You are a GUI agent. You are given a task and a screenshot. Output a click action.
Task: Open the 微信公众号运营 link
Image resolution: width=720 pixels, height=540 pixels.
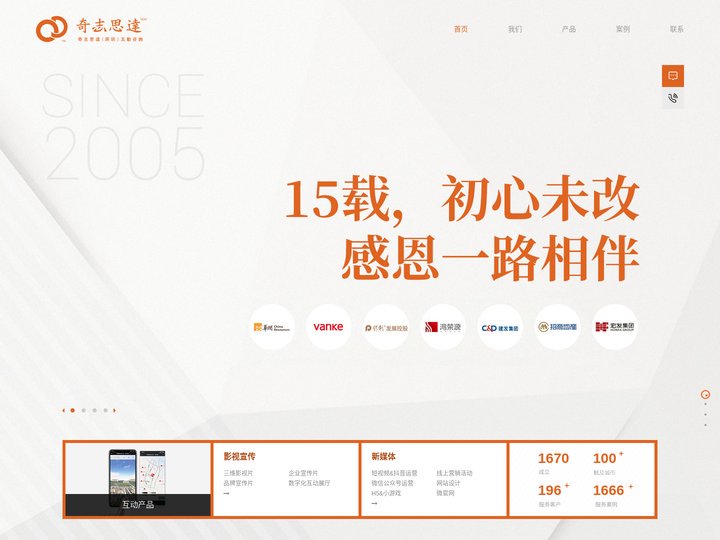[x=392, y=483]
